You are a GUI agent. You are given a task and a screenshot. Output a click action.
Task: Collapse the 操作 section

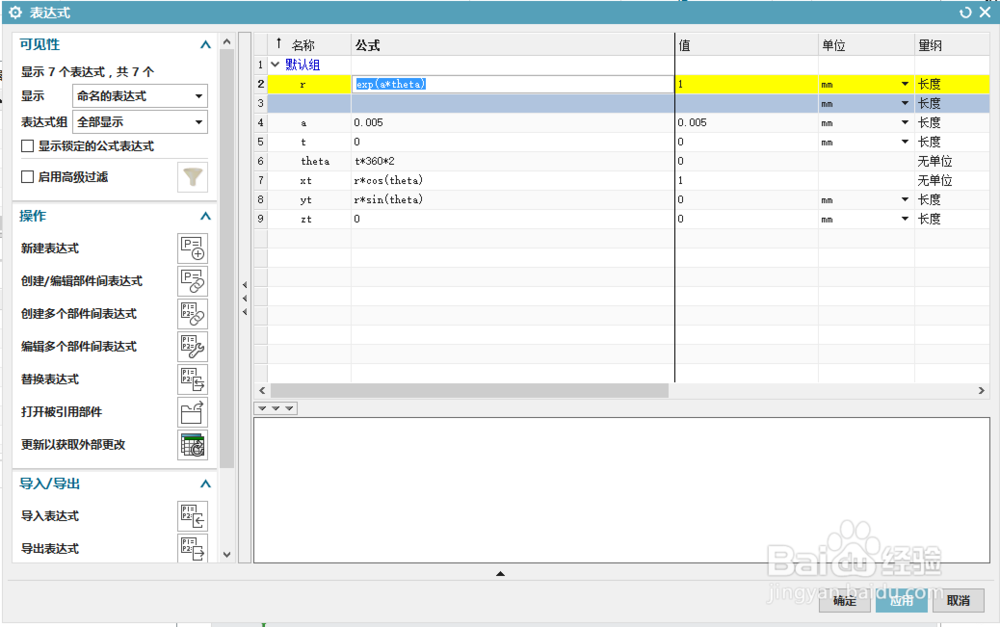(205, 216)
